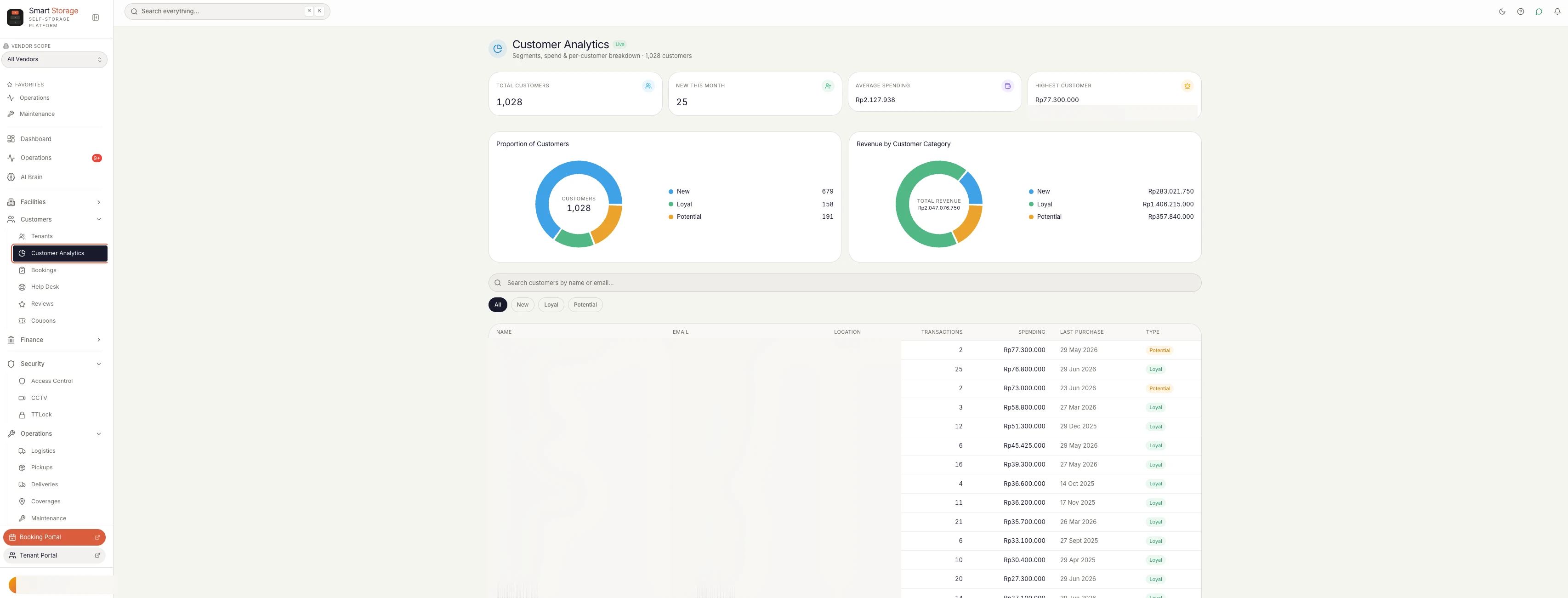Open Customer Analytics menu item
This screenshot has width=1568, height=598.
click(x=60, y=253)
